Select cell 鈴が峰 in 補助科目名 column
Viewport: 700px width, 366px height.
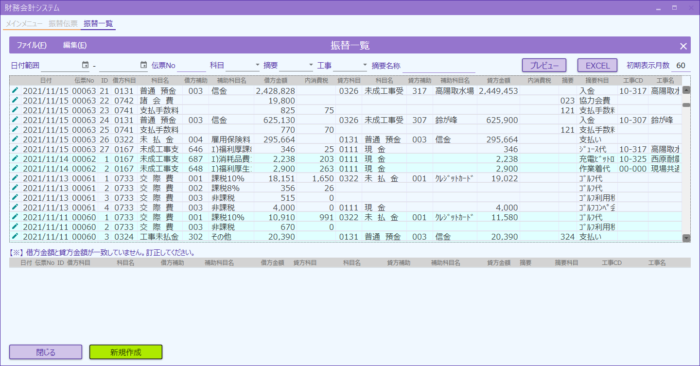point(454,120)
